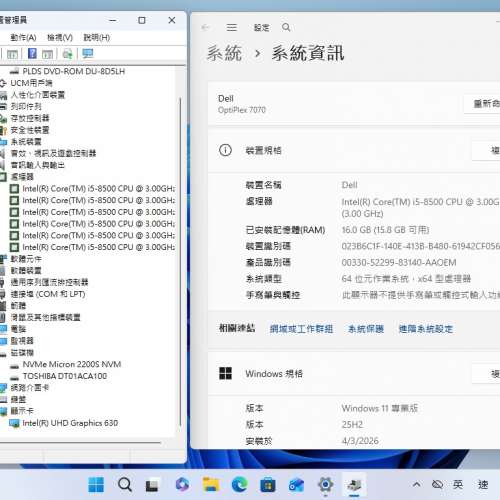Launch Copilot from the taskbar
This screenshot has height=500, width=500.
tap(182, 484)
